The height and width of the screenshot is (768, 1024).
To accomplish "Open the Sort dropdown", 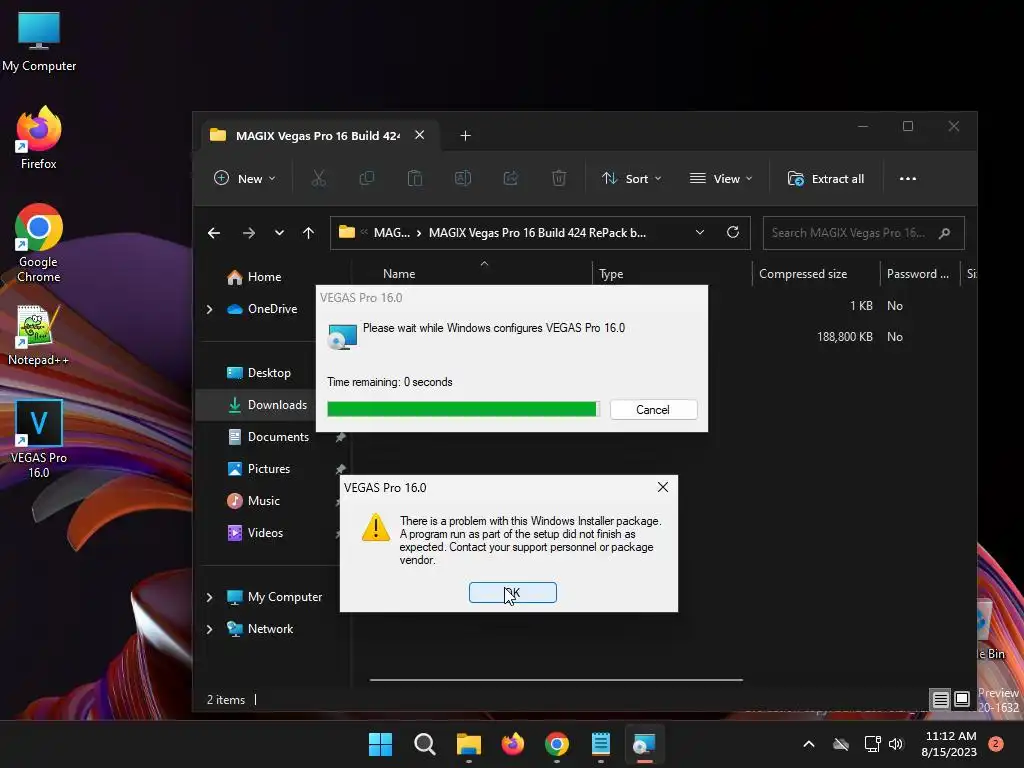I will pos(632,178).
